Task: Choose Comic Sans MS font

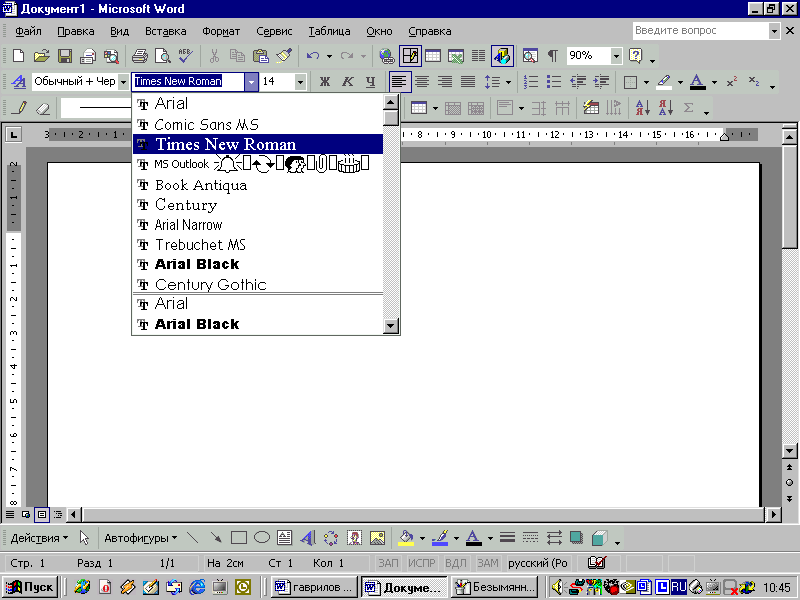Action: pos(258,124)
